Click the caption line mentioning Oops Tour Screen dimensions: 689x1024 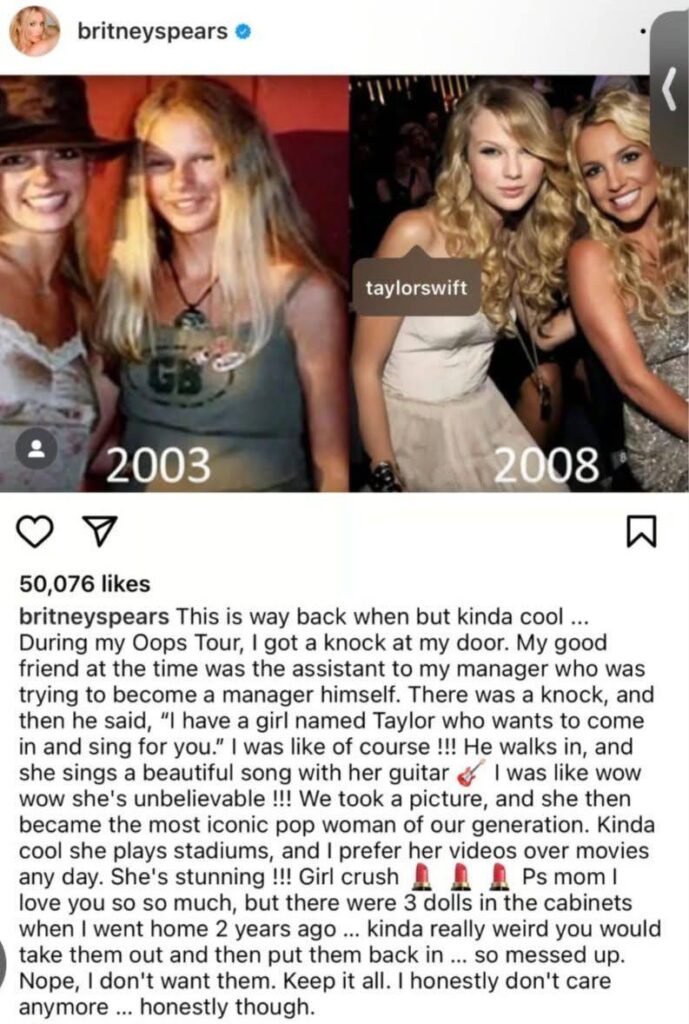pos(313,643)
